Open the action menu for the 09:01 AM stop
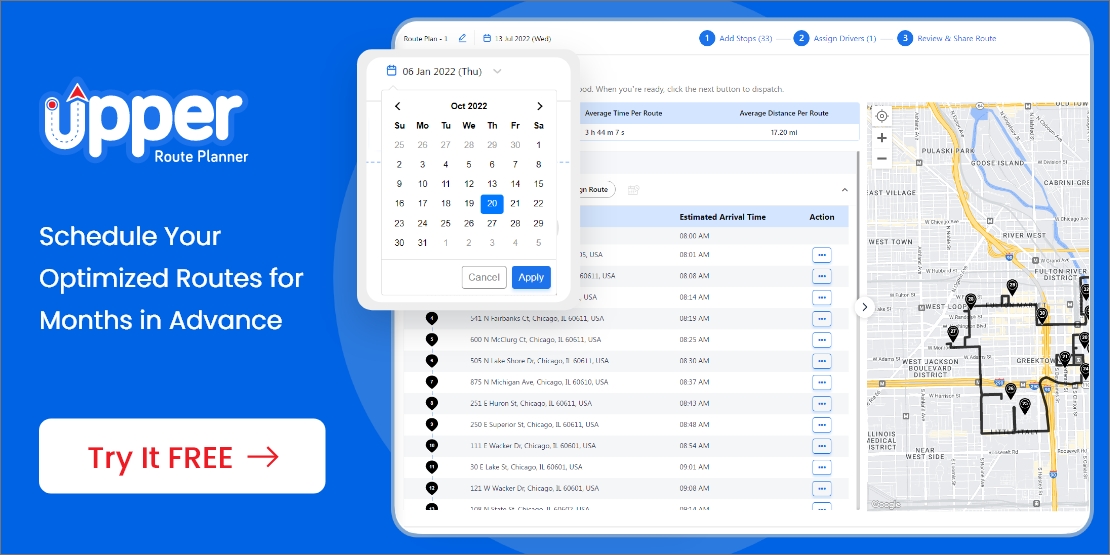Image resolution: width=1110 pixels, height=555 pixels. (822, 467)
